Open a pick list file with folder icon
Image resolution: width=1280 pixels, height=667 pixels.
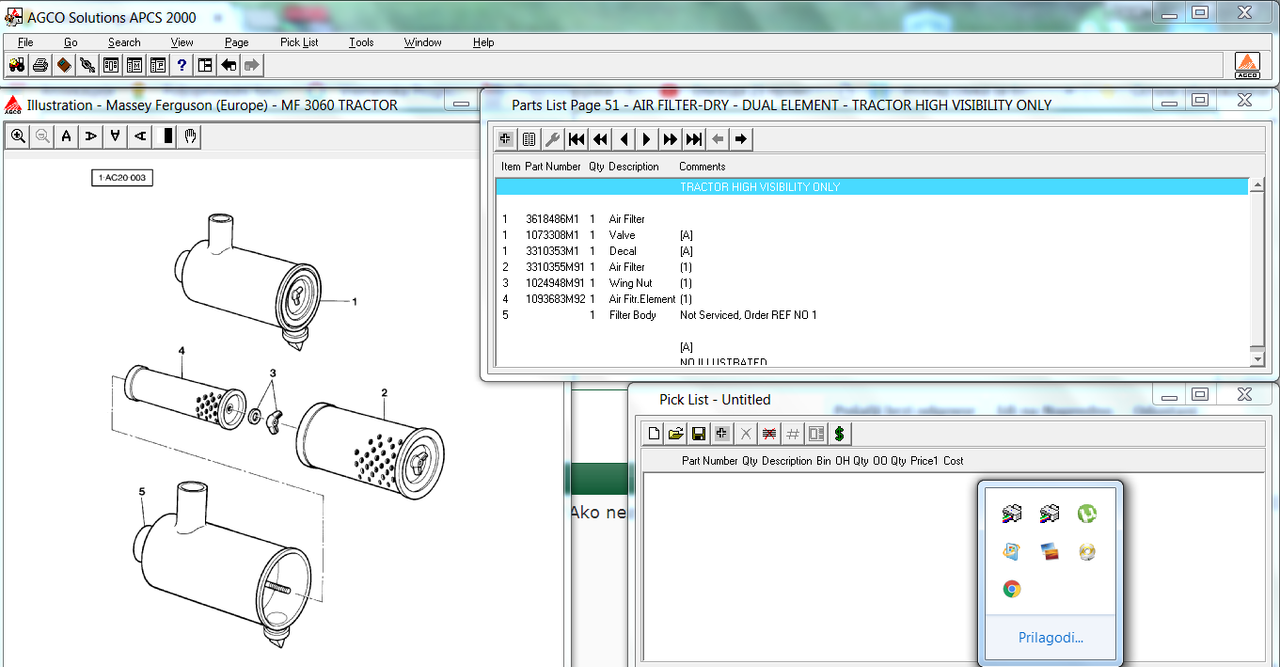676,433
